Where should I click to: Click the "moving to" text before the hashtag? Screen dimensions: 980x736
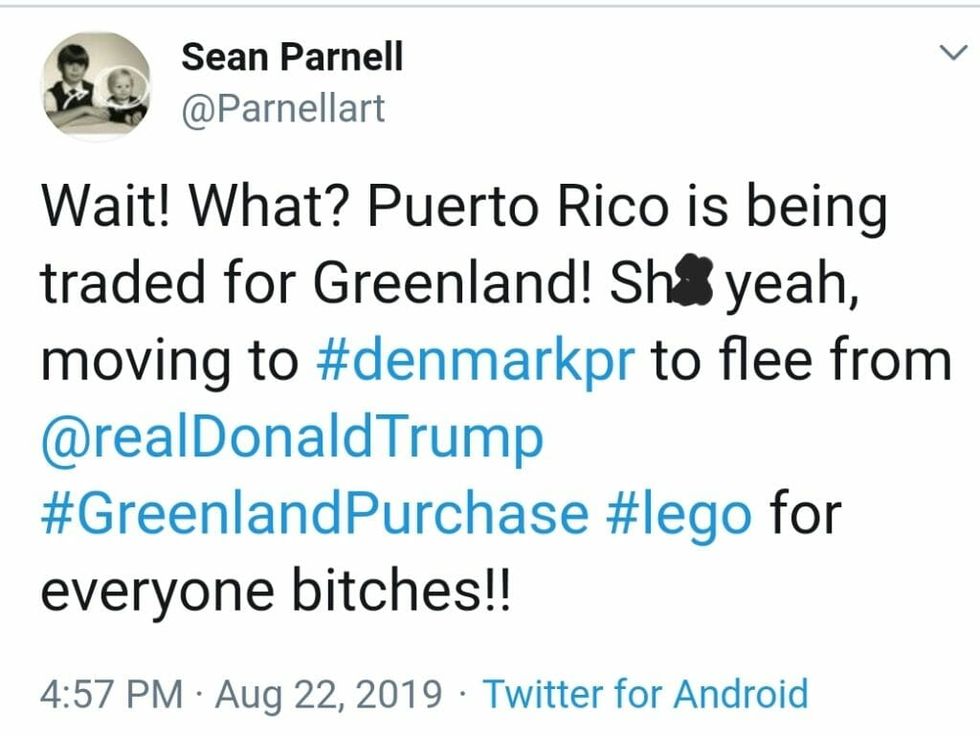[169, 361]
